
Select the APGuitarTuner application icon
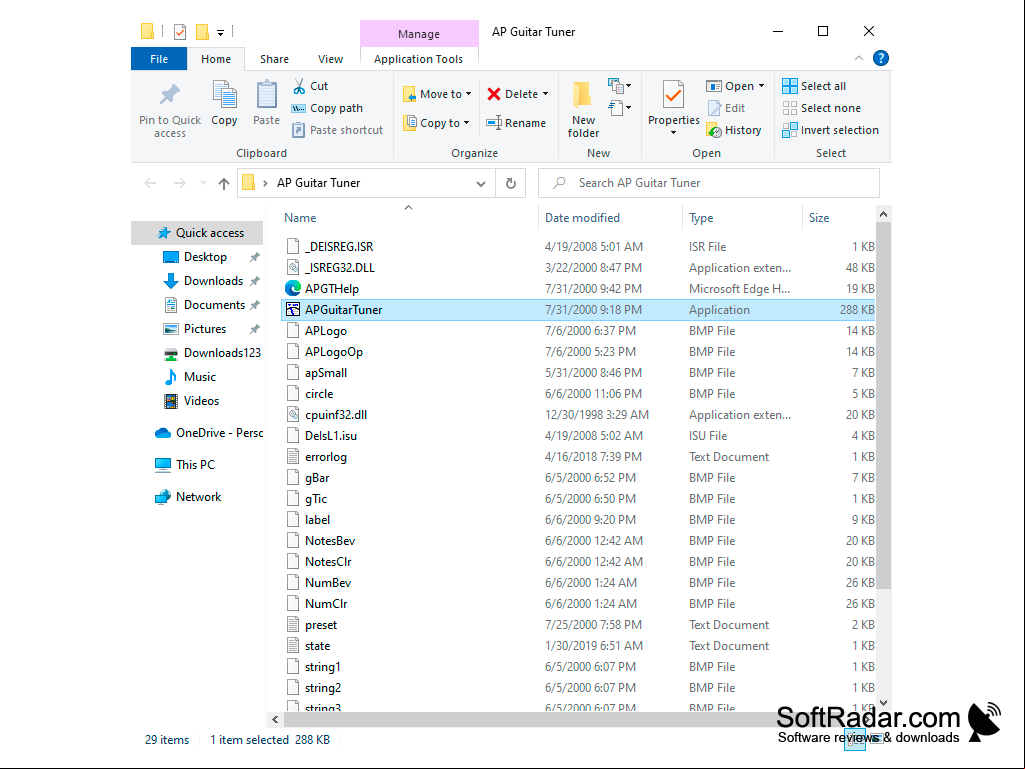pyautogui.click(x=293, y=309)
